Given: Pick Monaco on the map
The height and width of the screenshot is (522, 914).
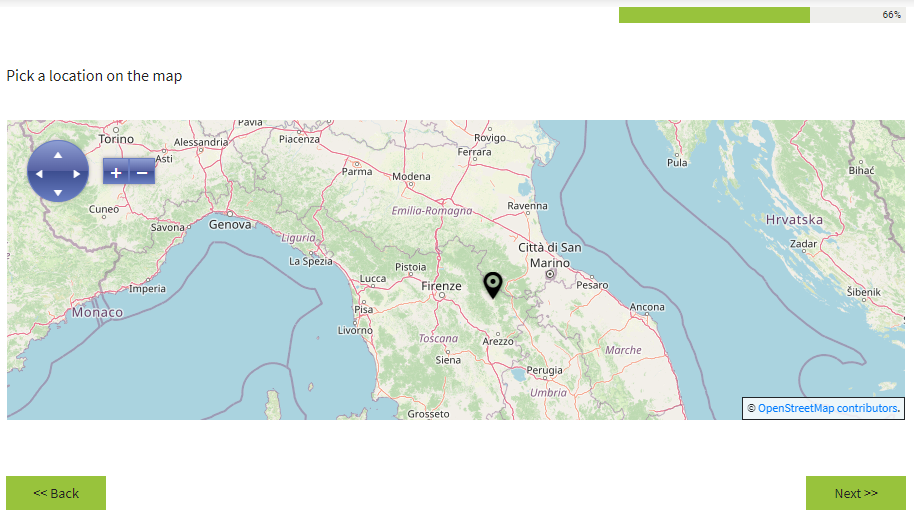Looking at the screenshot, I should point(97,312).
